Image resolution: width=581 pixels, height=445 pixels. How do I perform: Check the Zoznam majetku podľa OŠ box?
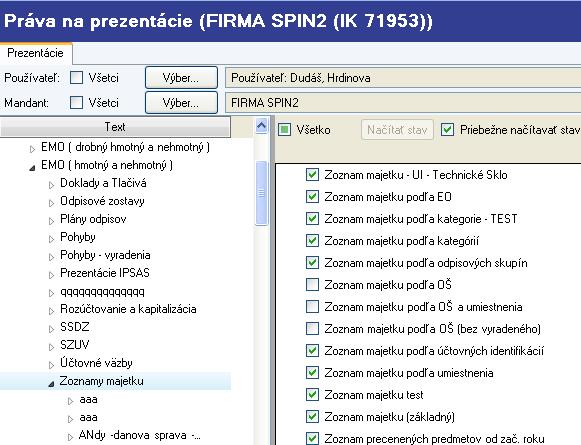312,285
